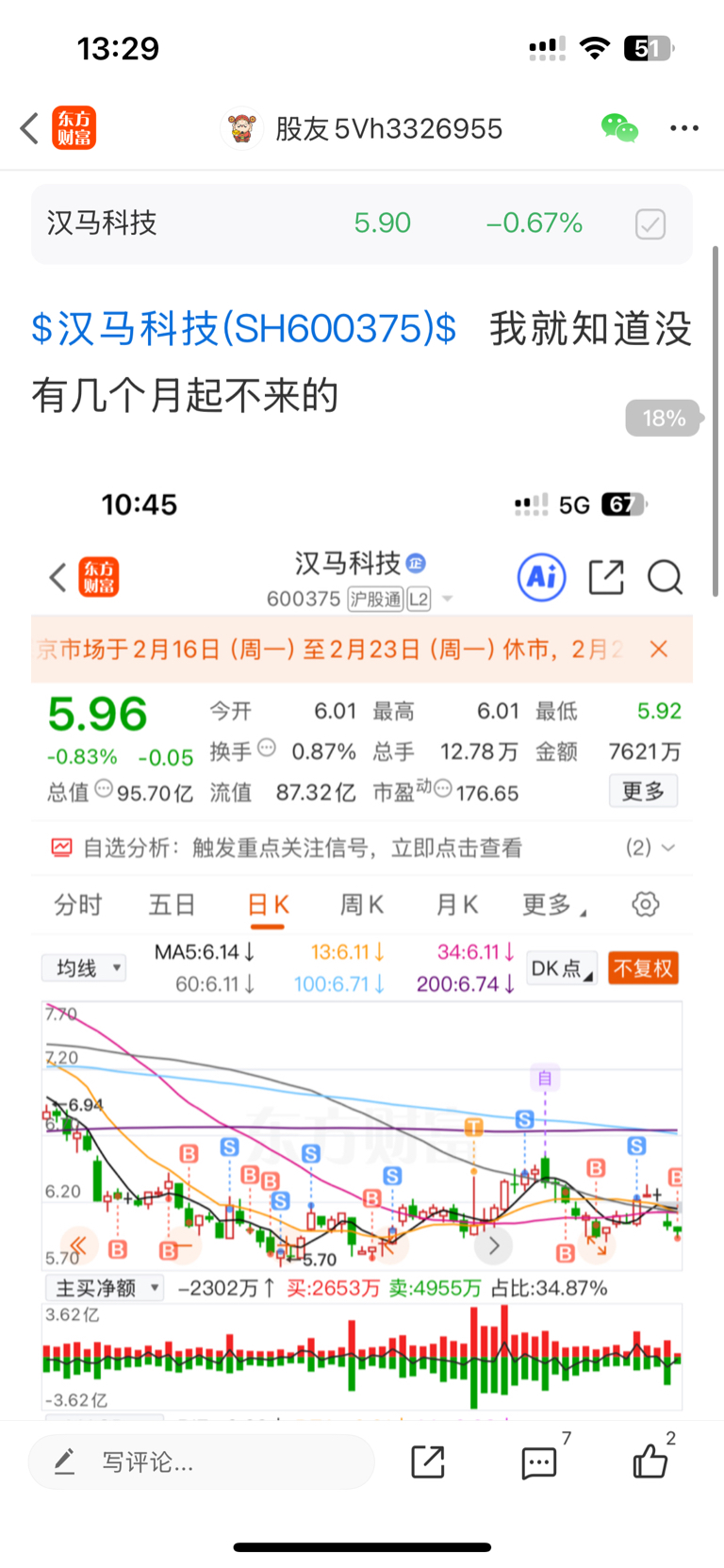The image size is (724, 1568).
Task: Expand the dropdown arrow after 沪股通 L2
Action: tap(447, 599)
